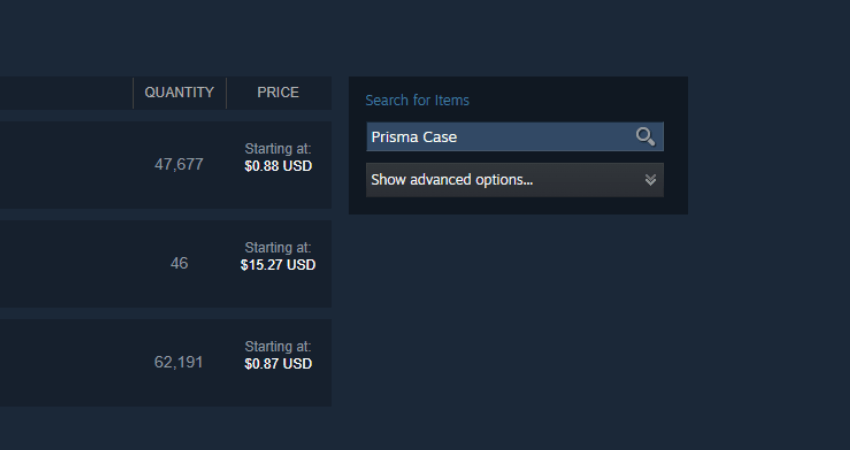Expand the Show advanced options dropdown
This screenshot has width=850, height=450.
tap(514, 180)
